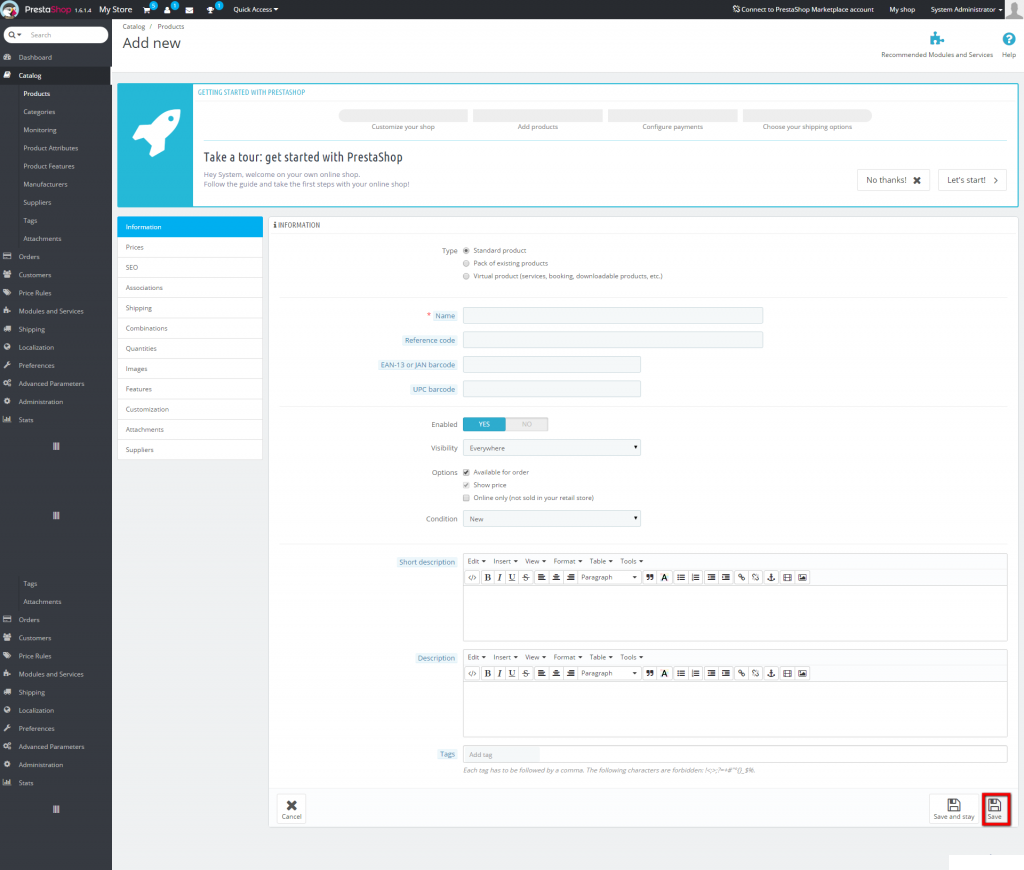Align left in Short description editor

541,577
